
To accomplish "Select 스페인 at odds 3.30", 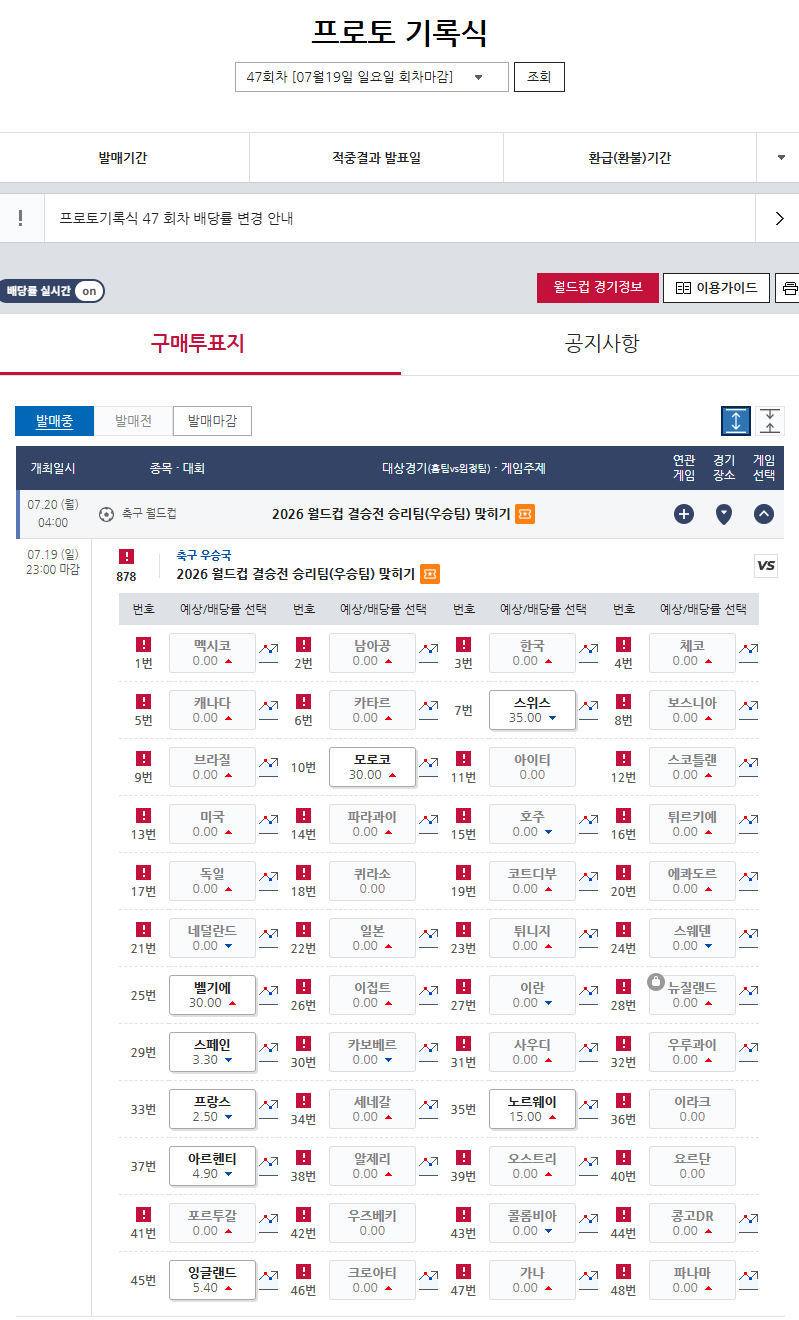I will (212, 1052).
